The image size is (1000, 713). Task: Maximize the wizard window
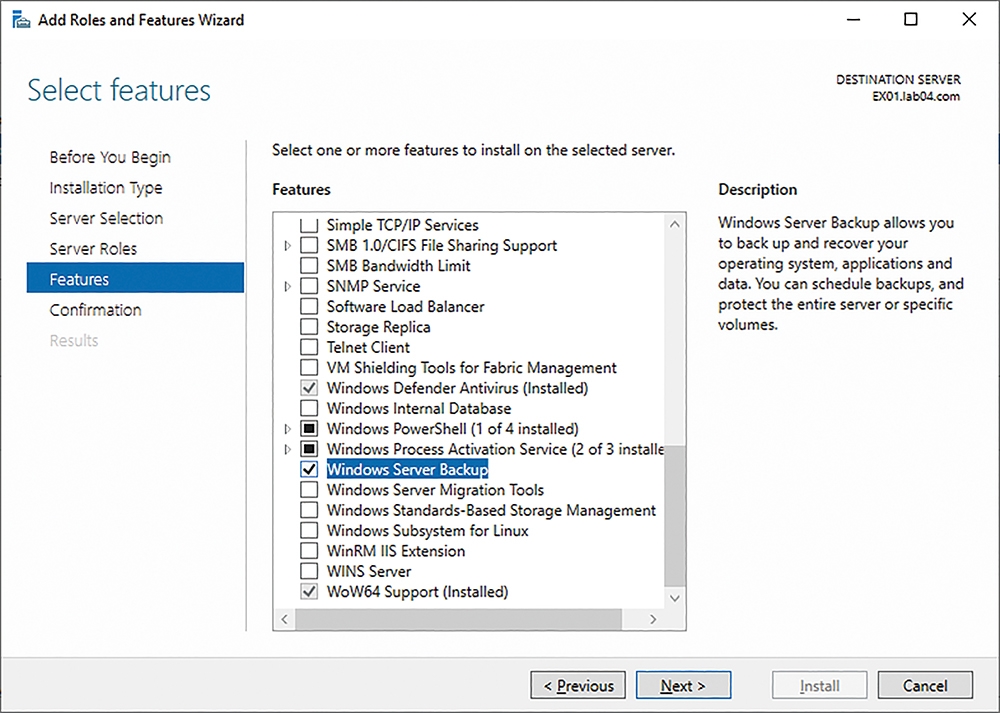pos(911,19)
